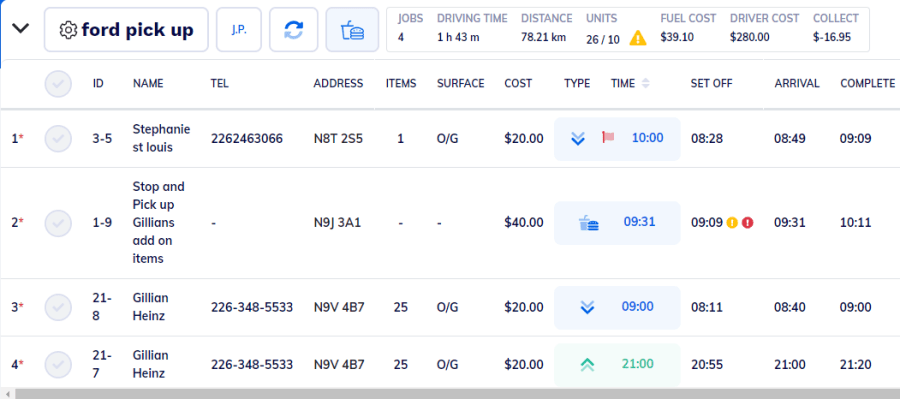This screenshot has width=900, height=399.
Task: Click the ID column header
Action: coord(98,84)
